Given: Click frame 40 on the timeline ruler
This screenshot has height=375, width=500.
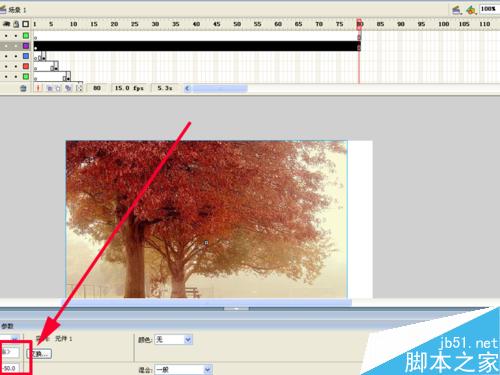Looking at the screenshot, I should (196, 24).
